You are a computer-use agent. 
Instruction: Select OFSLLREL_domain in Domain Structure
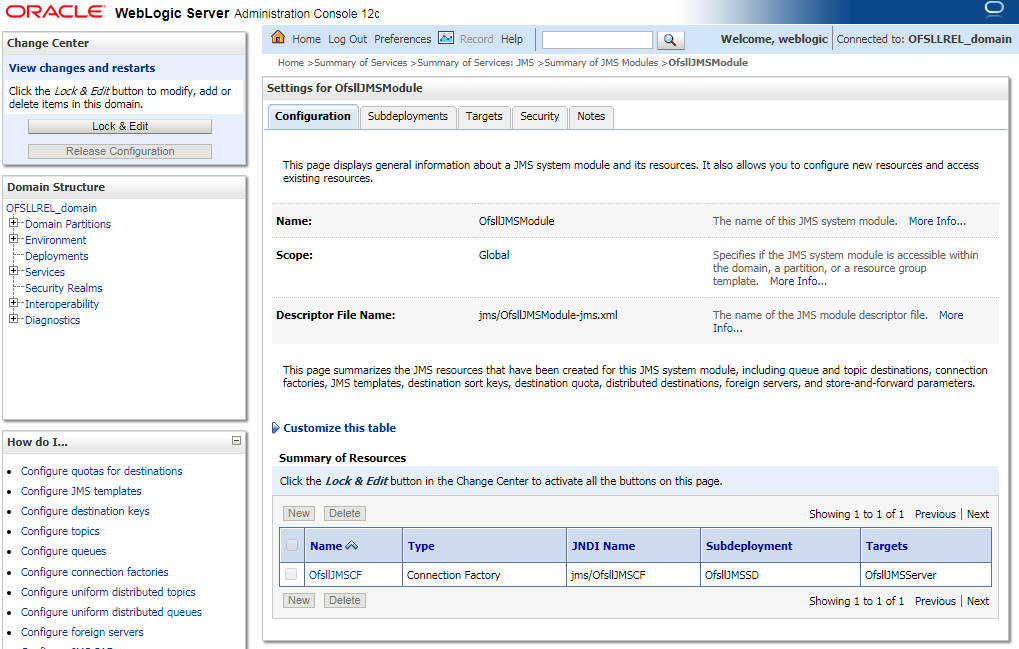point(51,208)
